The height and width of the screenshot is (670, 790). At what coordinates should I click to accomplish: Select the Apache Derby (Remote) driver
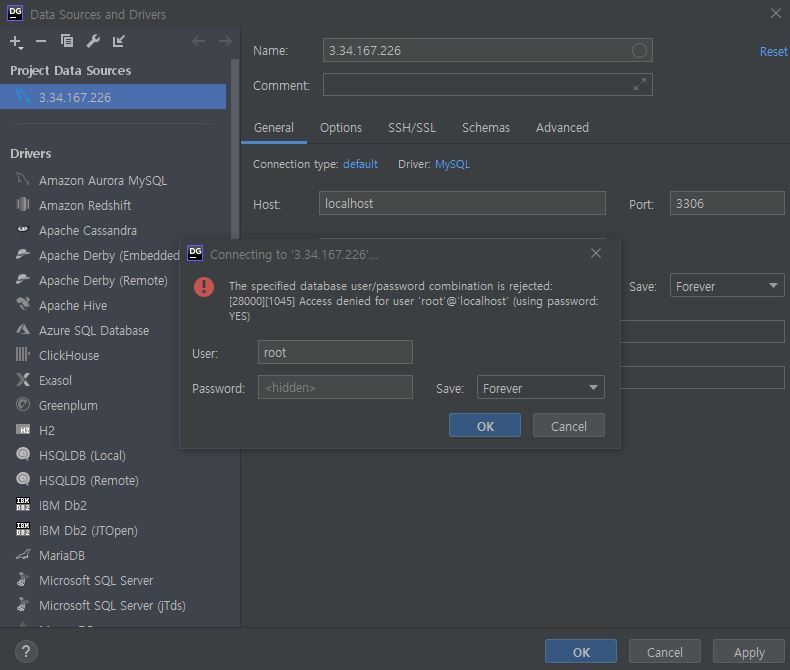(x=90, y=281)
